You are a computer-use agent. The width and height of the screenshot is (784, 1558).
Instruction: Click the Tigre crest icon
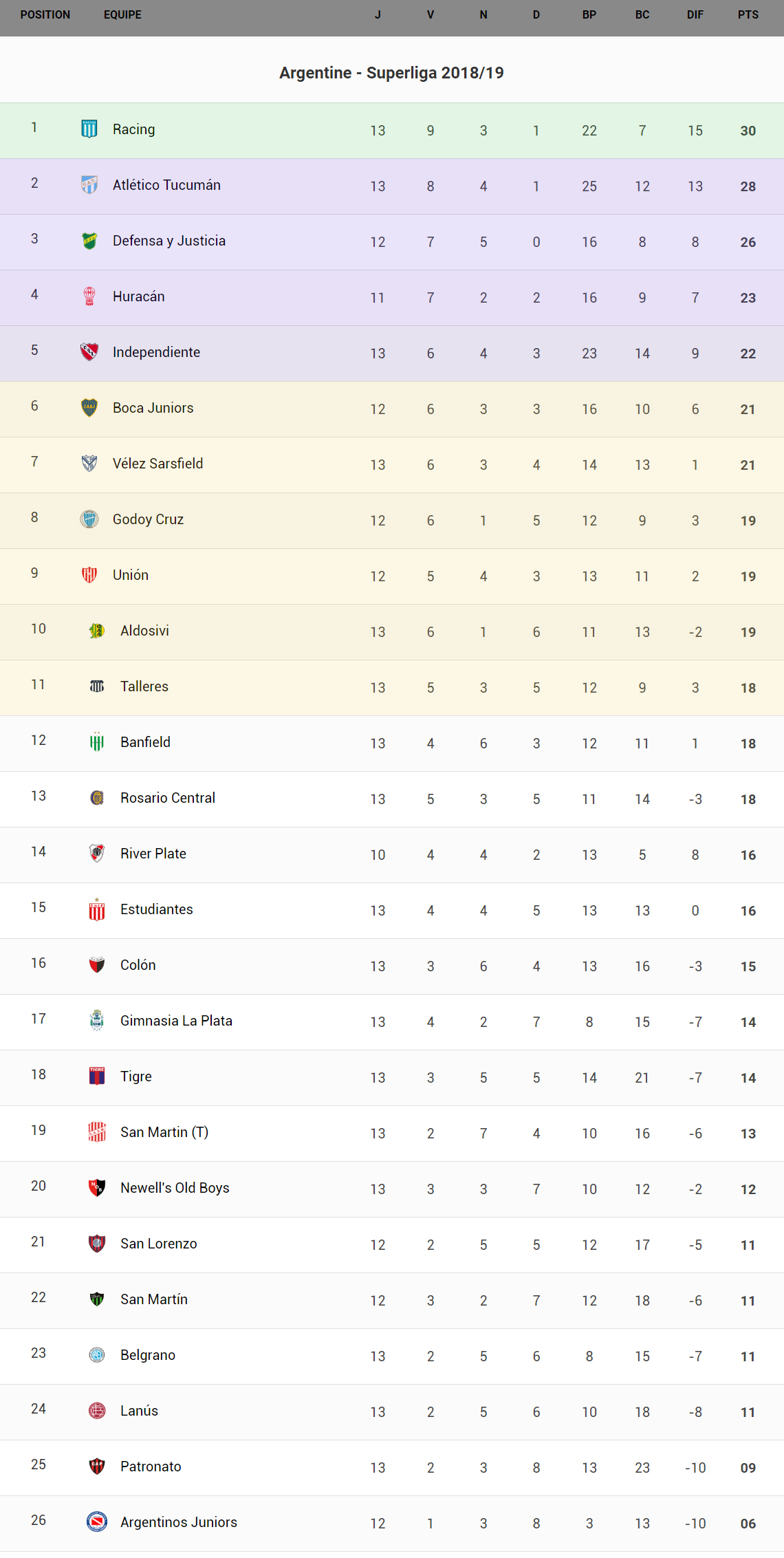click(x=97, y=1076)
